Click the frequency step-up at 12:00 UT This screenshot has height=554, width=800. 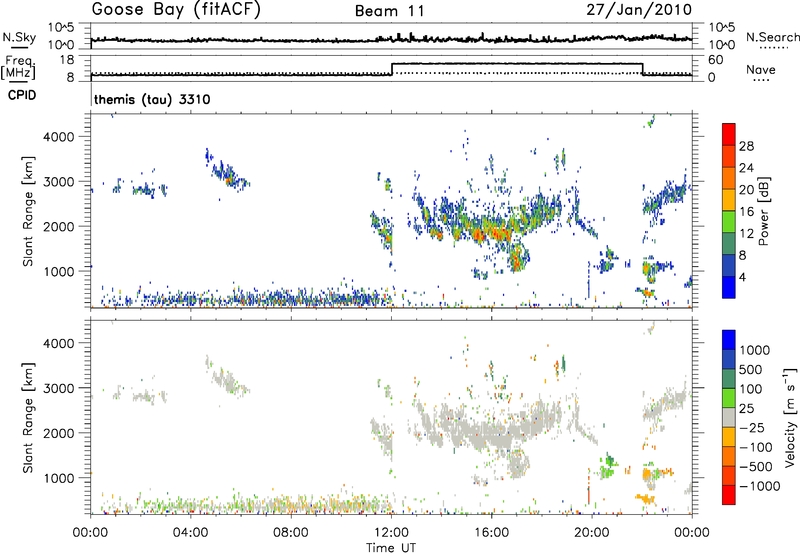(391, 69)
